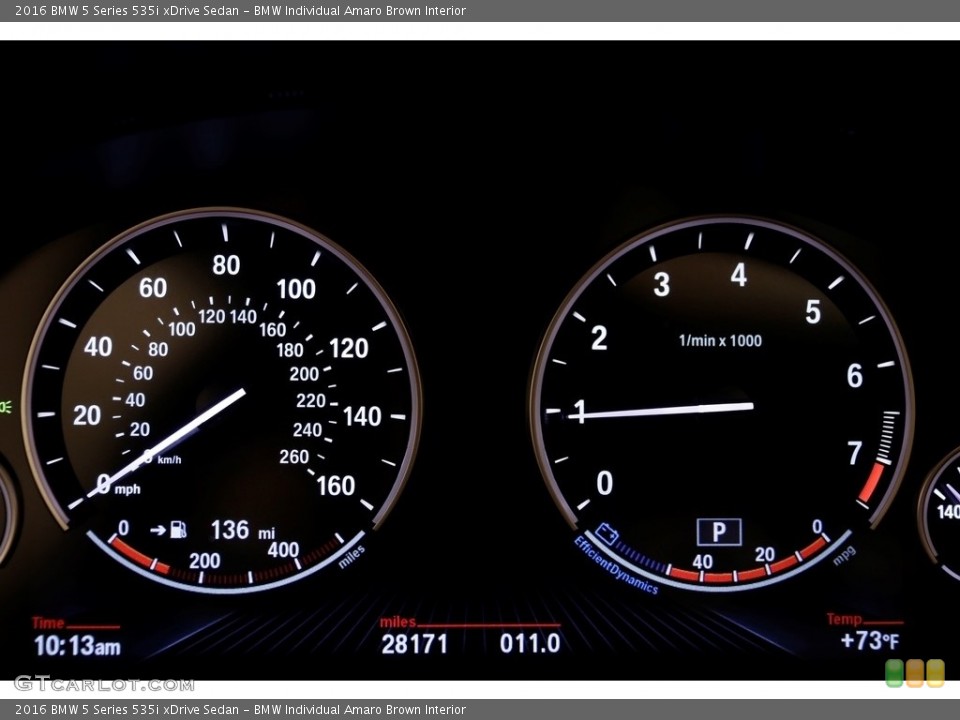Click the 40 mark on mpg scale
The height and width of the screenshot is (720, 960).
702,561
